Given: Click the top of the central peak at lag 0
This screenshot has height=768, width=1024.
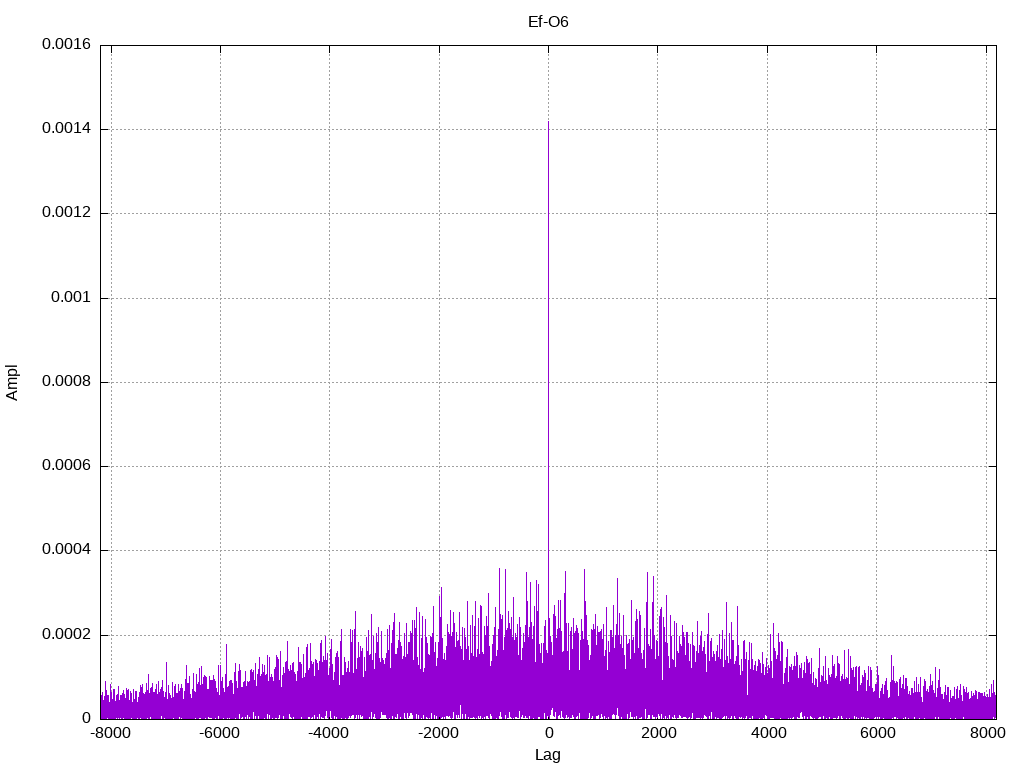Looking at the screenshot, I should pyautogui.click(x=548, y=123).
